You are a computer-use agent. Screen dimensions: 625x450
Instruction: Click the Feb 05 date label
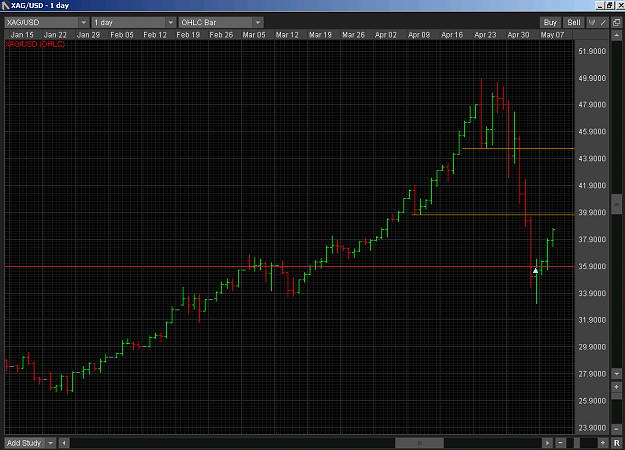(122, 35)
